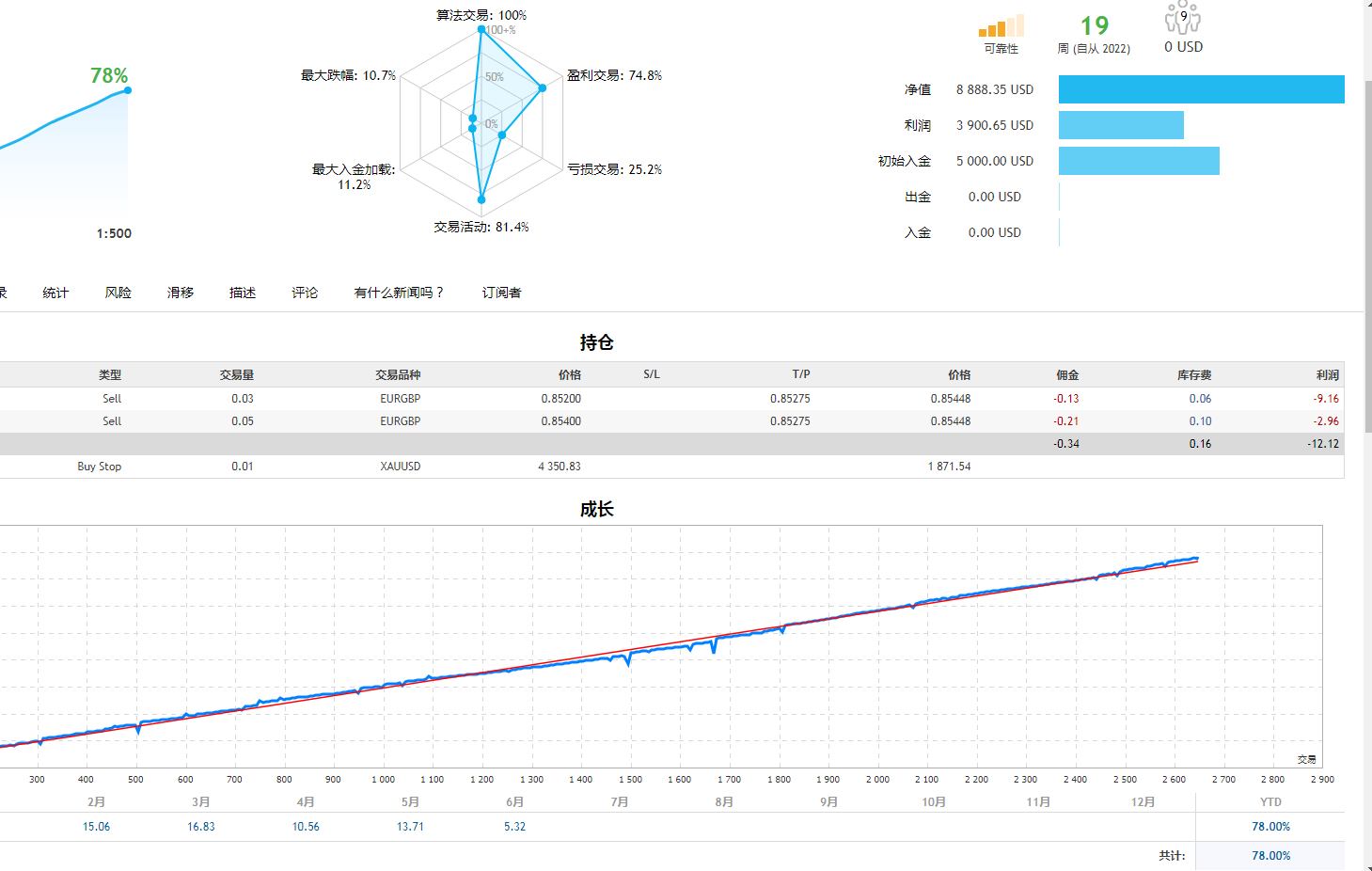Viewport: 1372px width, 871px height.
Task: Open the 有什么新闻吗？ tab
Action: point(399,293)
